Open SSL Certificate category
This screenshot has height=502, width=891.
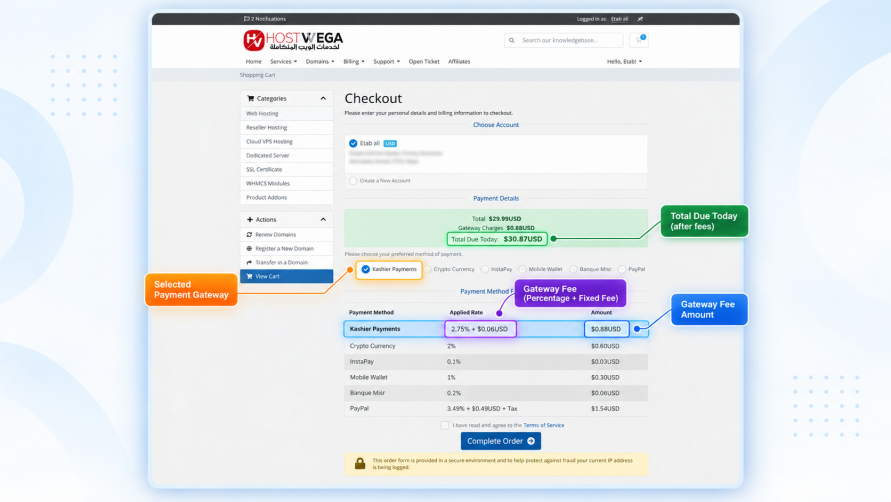coord(286,169)
